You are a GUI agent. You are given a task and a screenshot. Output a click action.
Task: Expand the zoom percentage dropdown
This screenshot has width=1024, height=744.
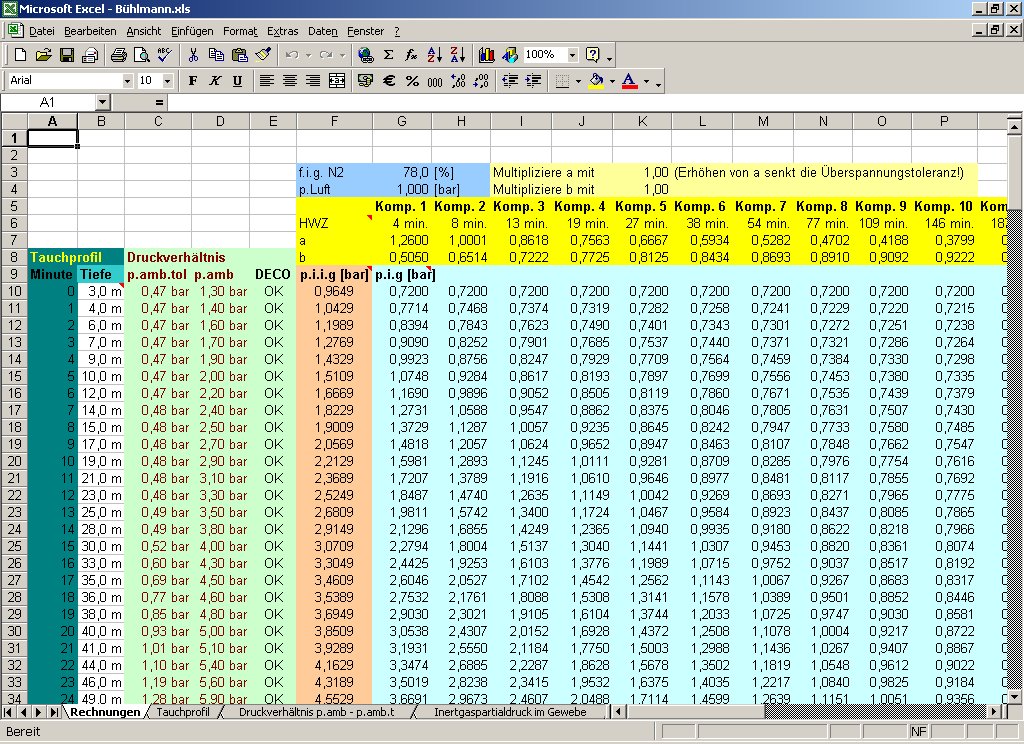pos(573,55)
